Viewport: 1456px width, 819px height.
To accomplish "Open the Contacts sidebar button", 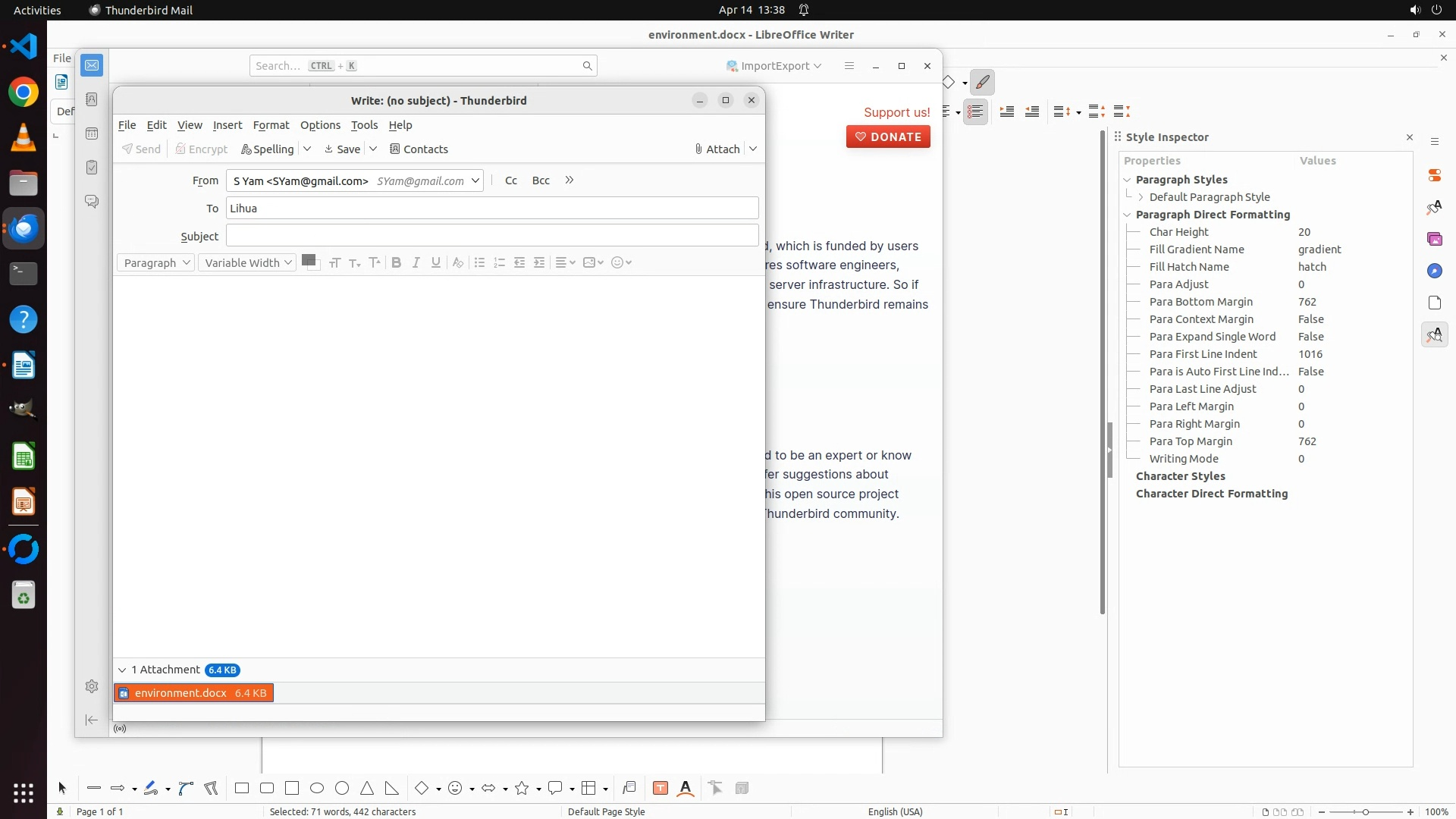I will [x=419, y=149].
